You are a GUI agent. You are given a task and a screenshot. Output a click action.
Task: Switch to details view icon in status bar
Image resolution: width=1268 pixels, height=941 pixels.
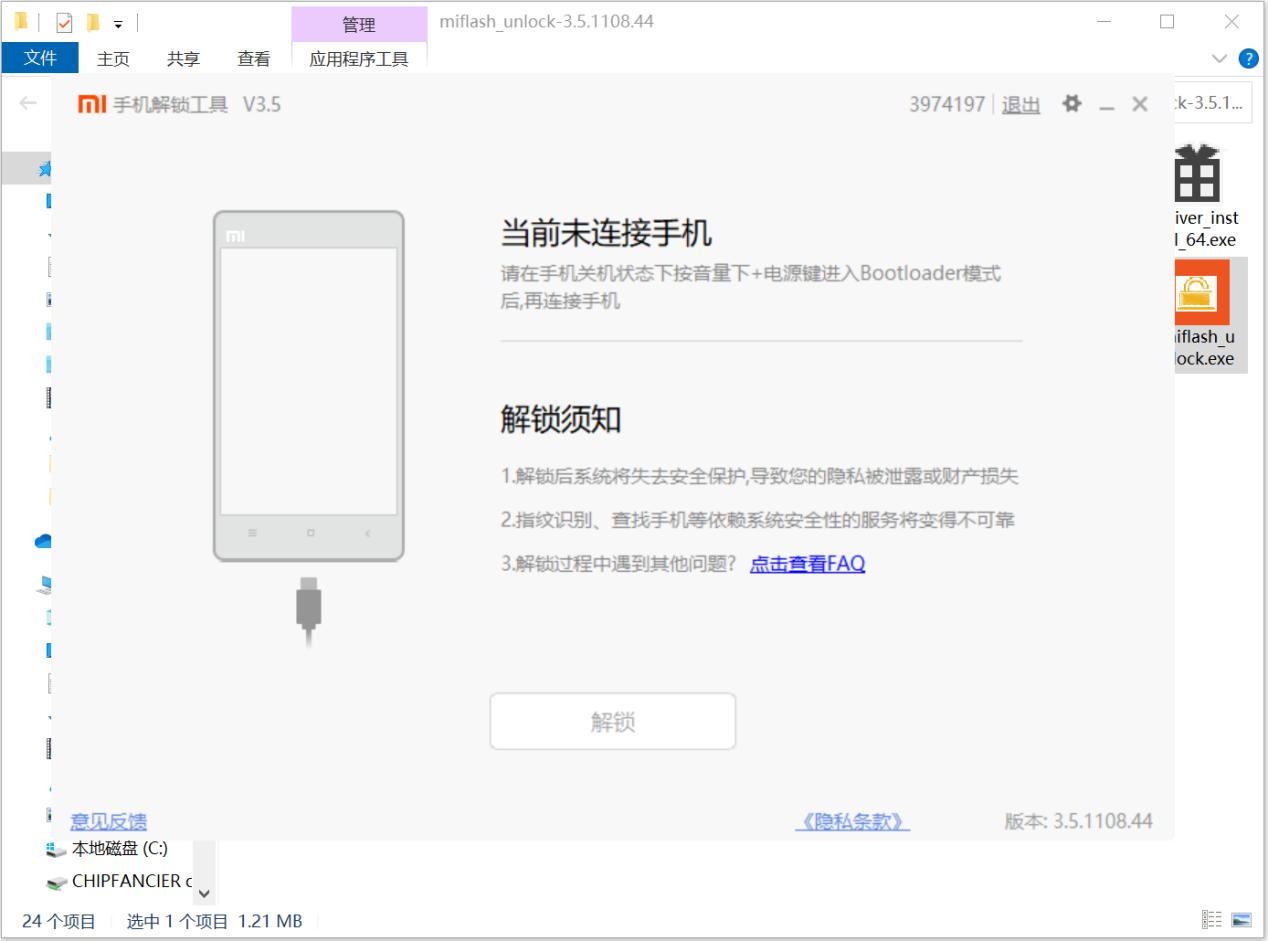coord(1212,920)
